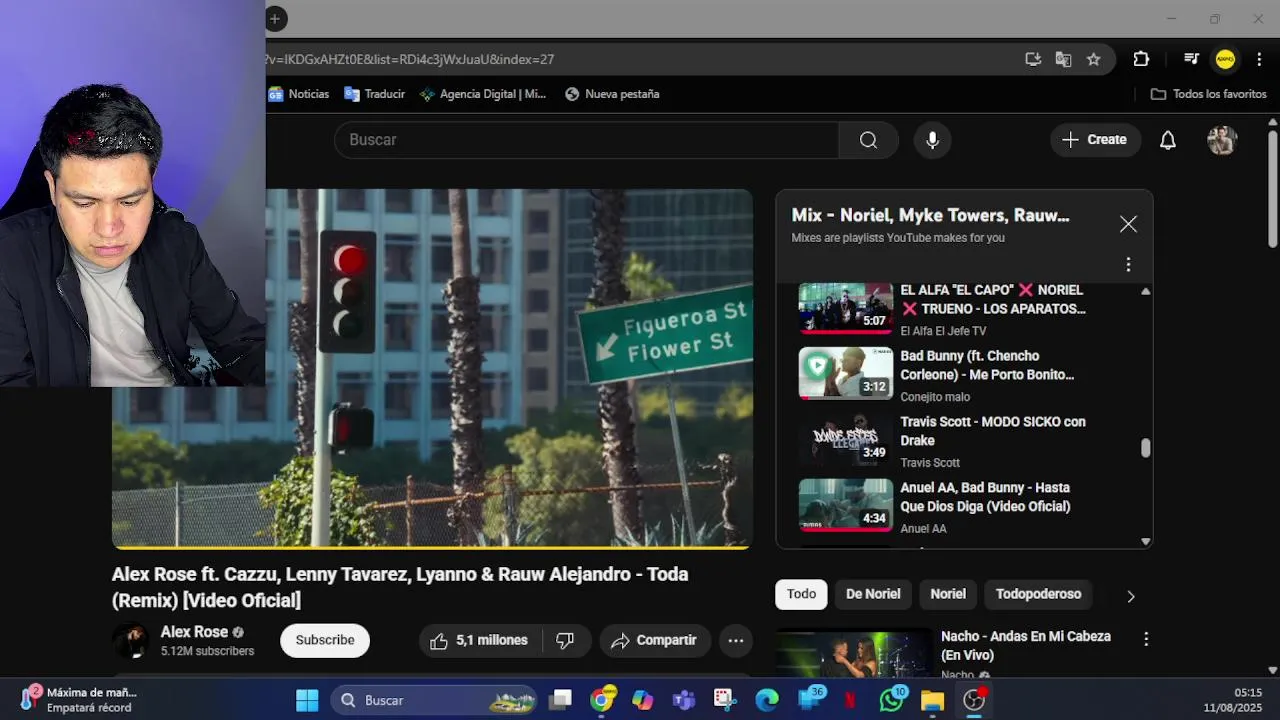
Task: Open Agencia Digital bookmark
Action: point(483,94)
